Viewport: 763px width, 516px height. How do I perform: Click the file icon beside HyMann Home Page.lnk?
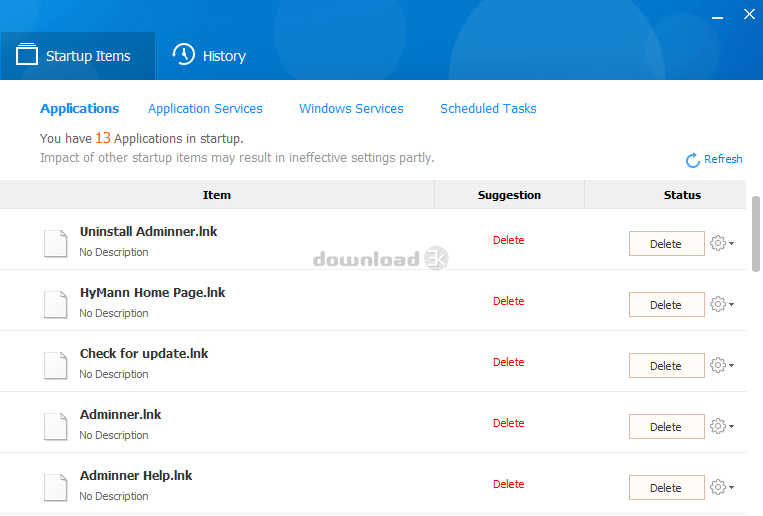[x=55, y=304]
